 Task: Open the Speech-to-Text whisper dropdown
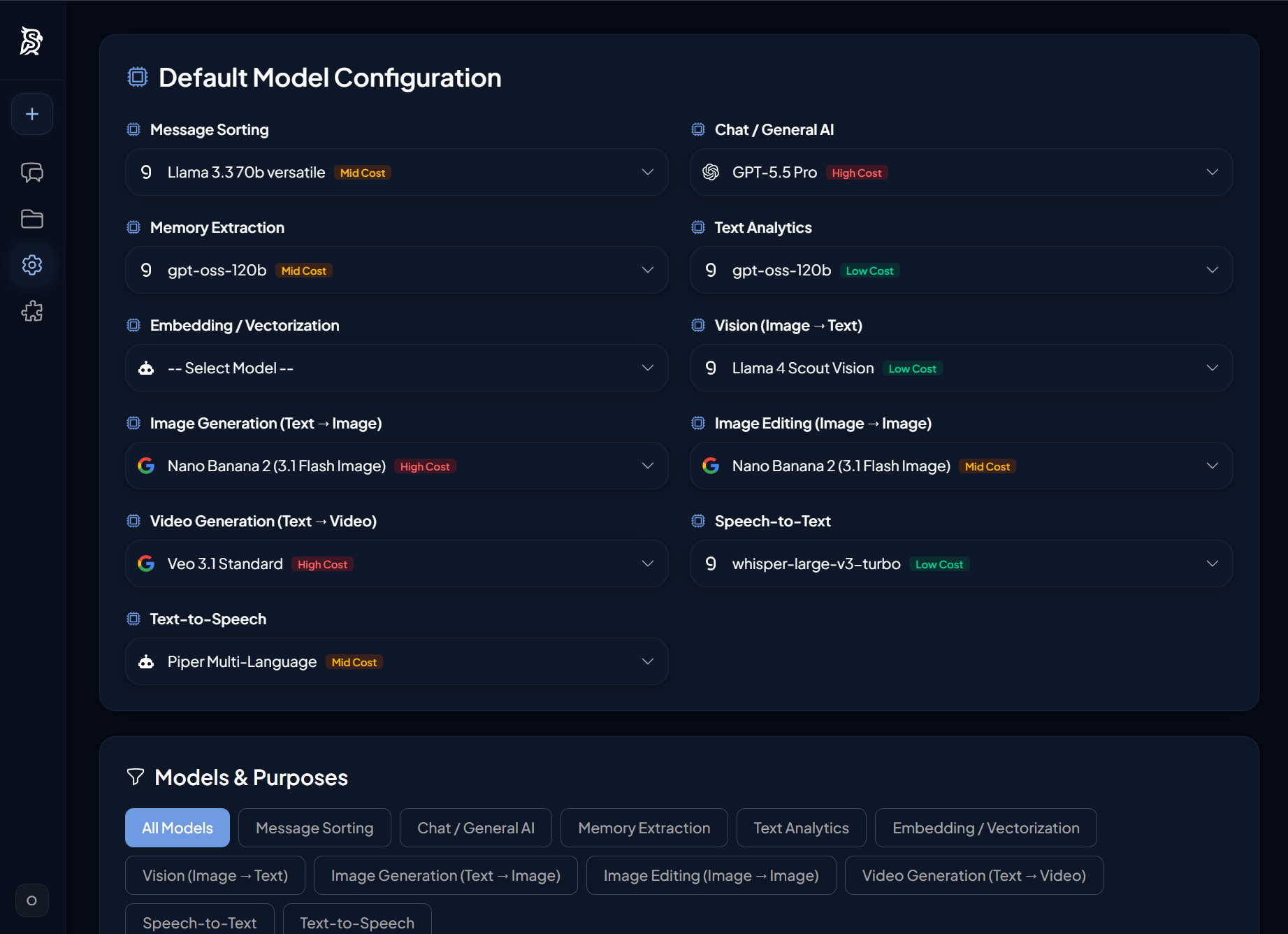962,563
